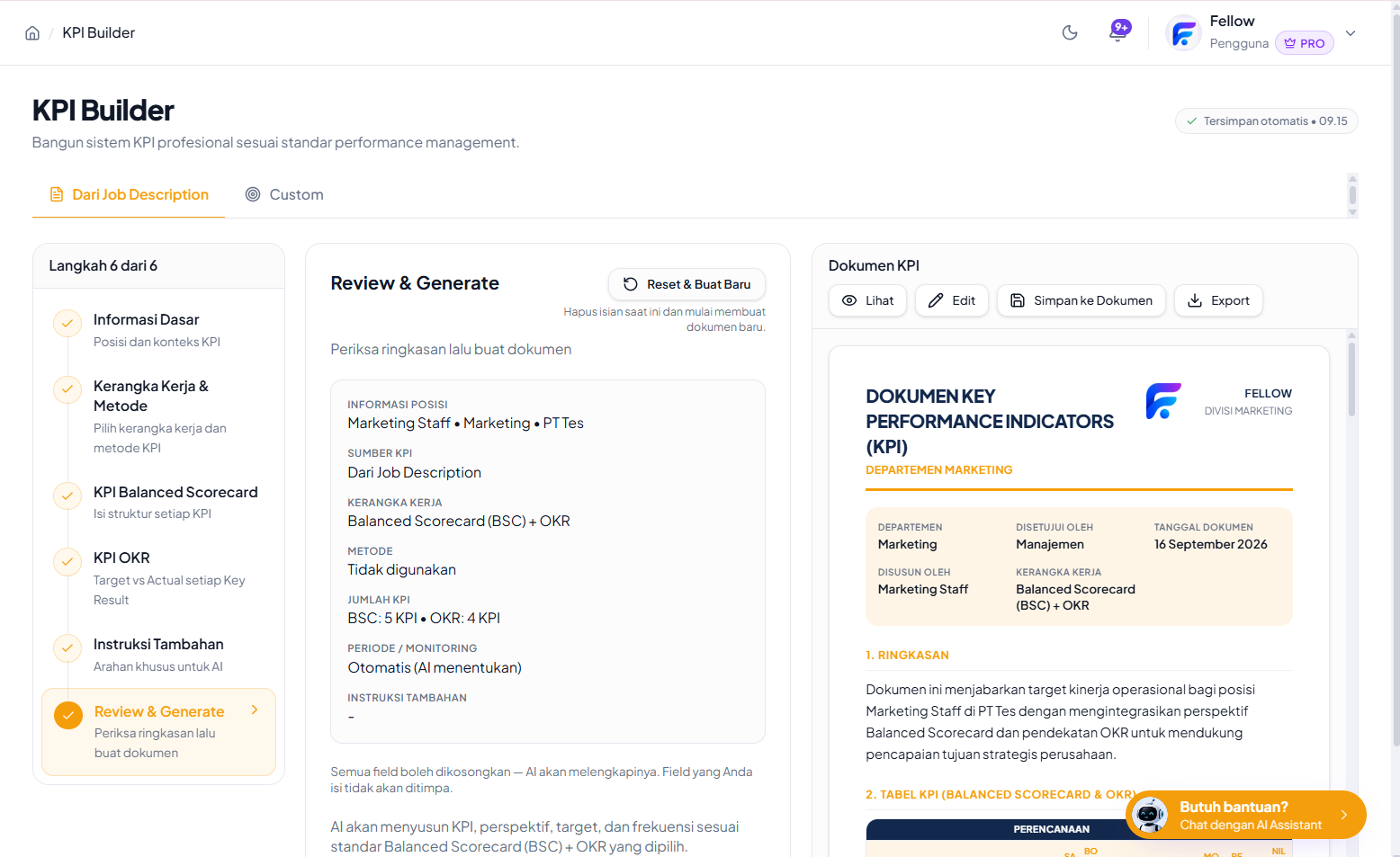Click the '16 September 2026' document date
Screen dimensions: 1400x857
(1211, 544)
